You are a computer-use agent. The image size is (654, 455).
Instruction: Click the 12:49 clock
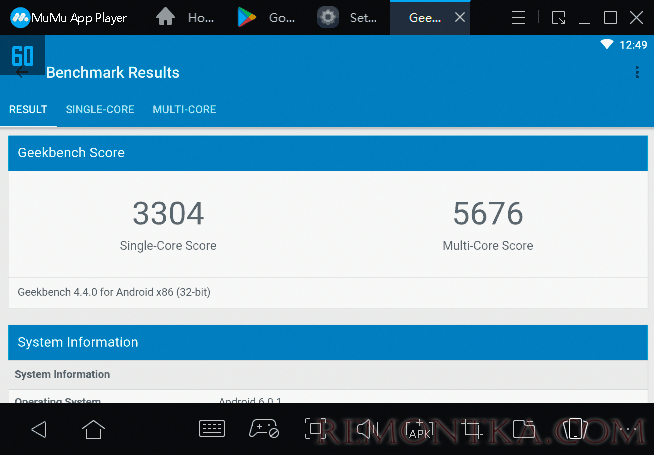tap(633, 45)
